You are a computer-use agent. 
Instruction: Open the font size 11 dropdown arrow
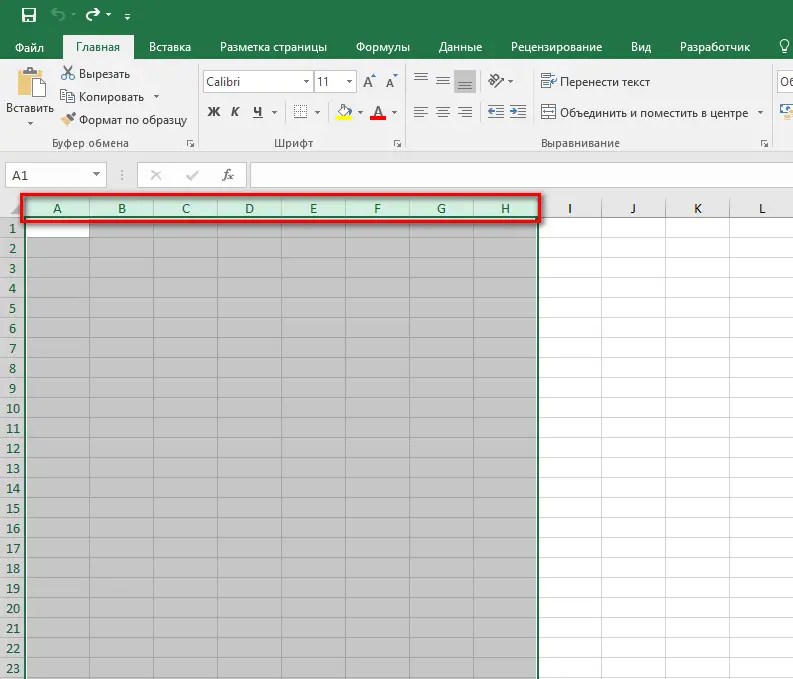(349, 82)
